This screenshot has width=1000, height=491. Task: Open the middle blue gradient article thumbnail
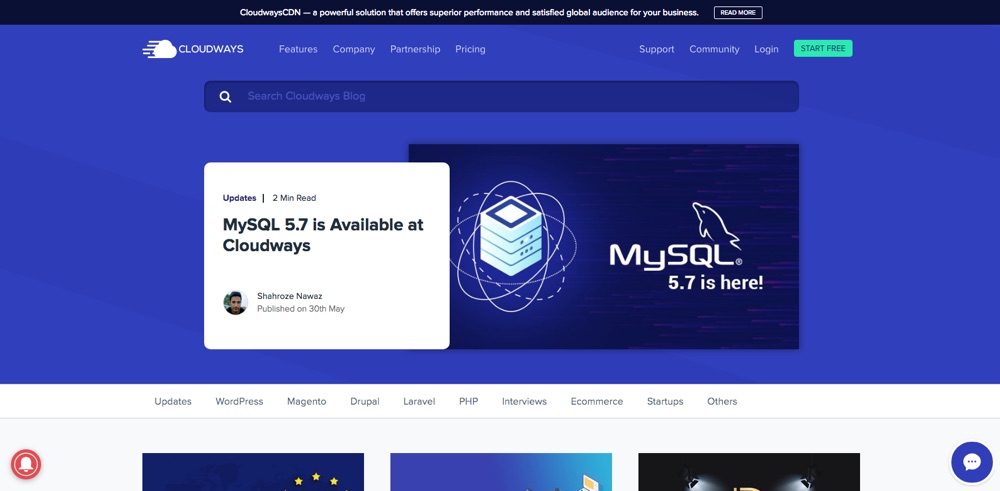click(x=501, y=472)
